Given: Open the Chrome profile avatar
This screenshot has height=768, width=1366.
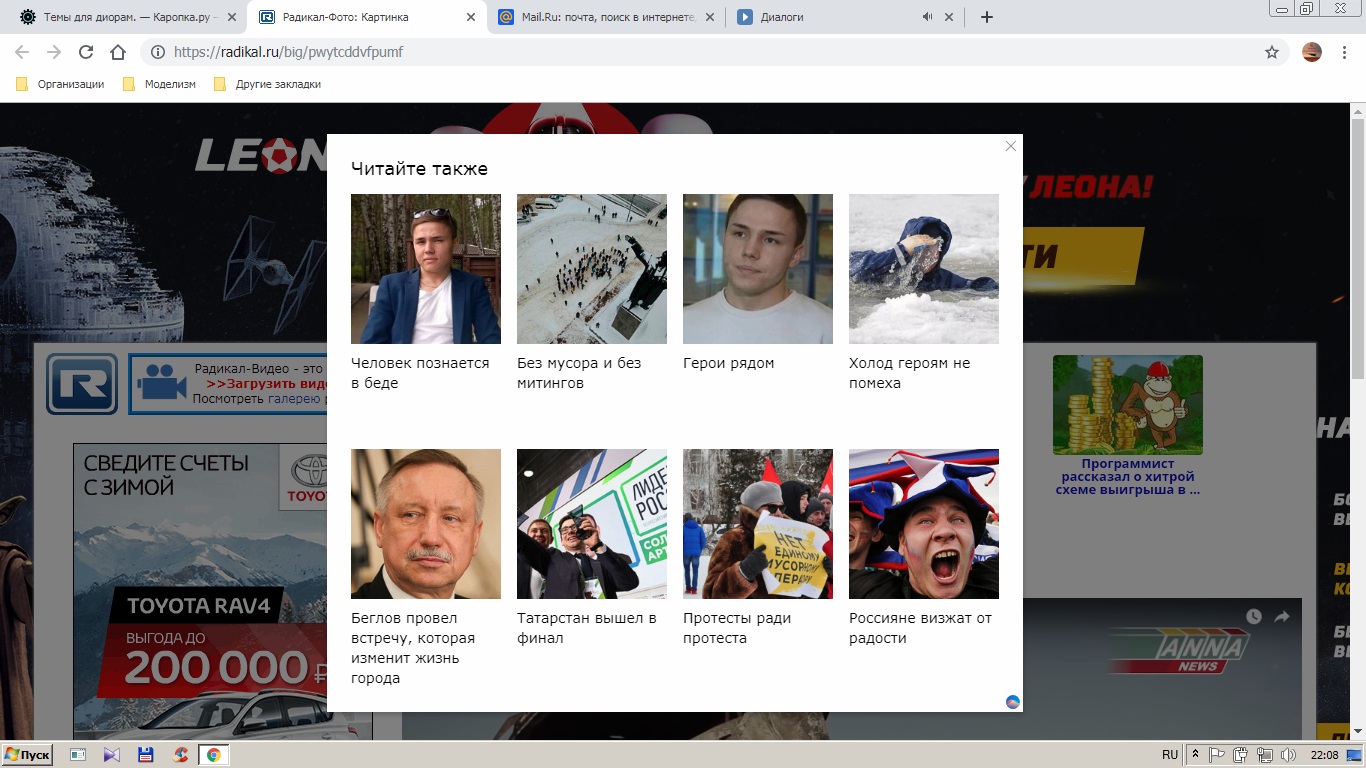Looking at the screenshot, I should pos(1312,52).
